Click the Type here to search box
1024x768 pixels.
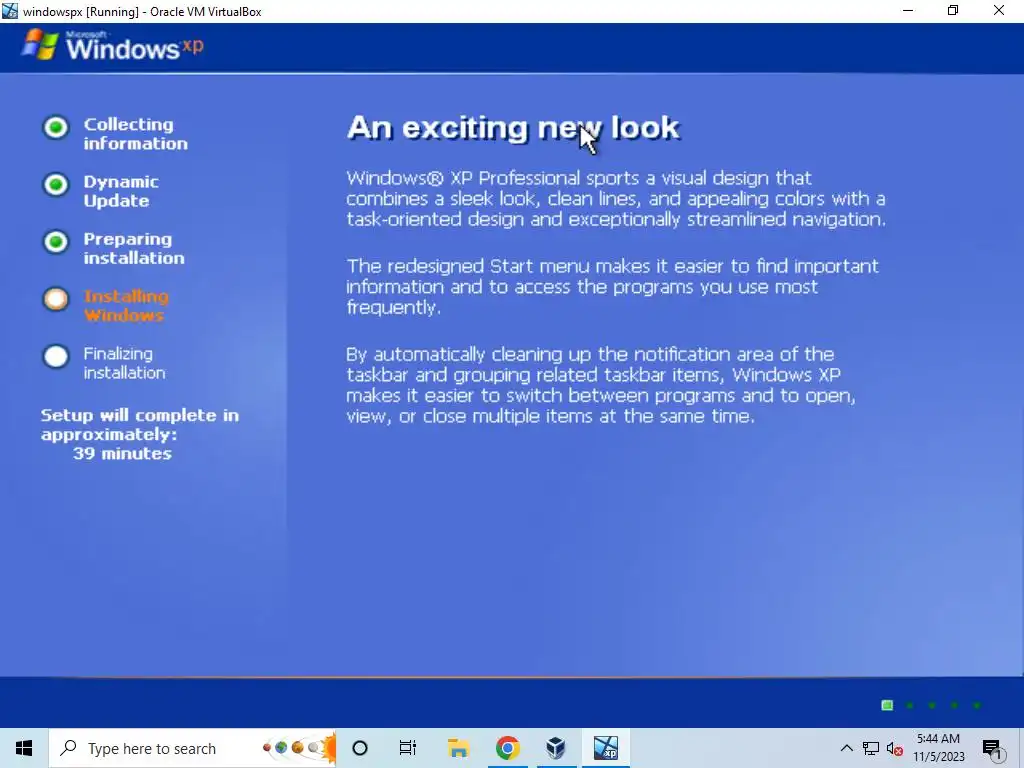(192, 748)
